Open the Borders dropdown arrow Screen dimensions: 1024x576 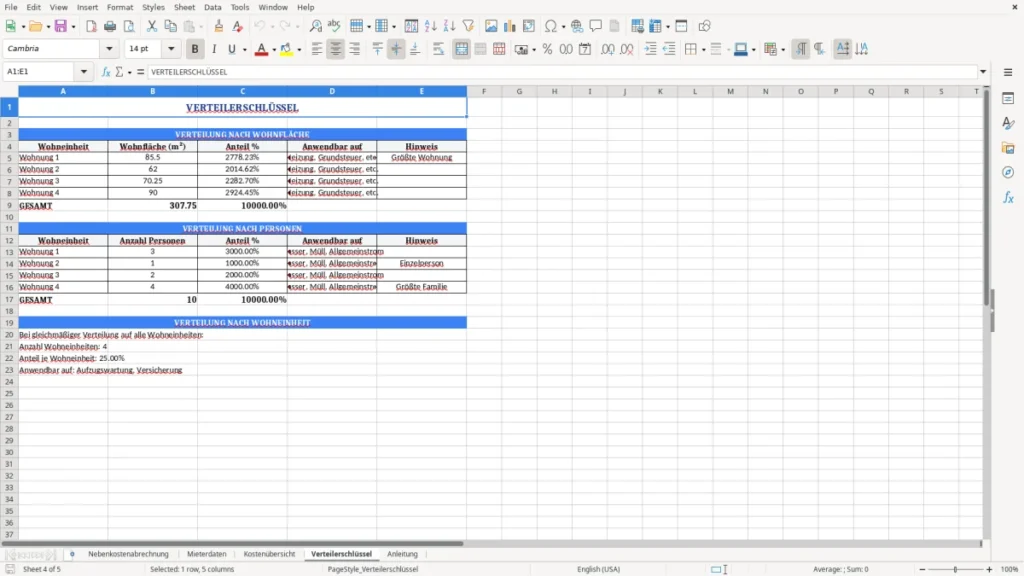point(703,50)
